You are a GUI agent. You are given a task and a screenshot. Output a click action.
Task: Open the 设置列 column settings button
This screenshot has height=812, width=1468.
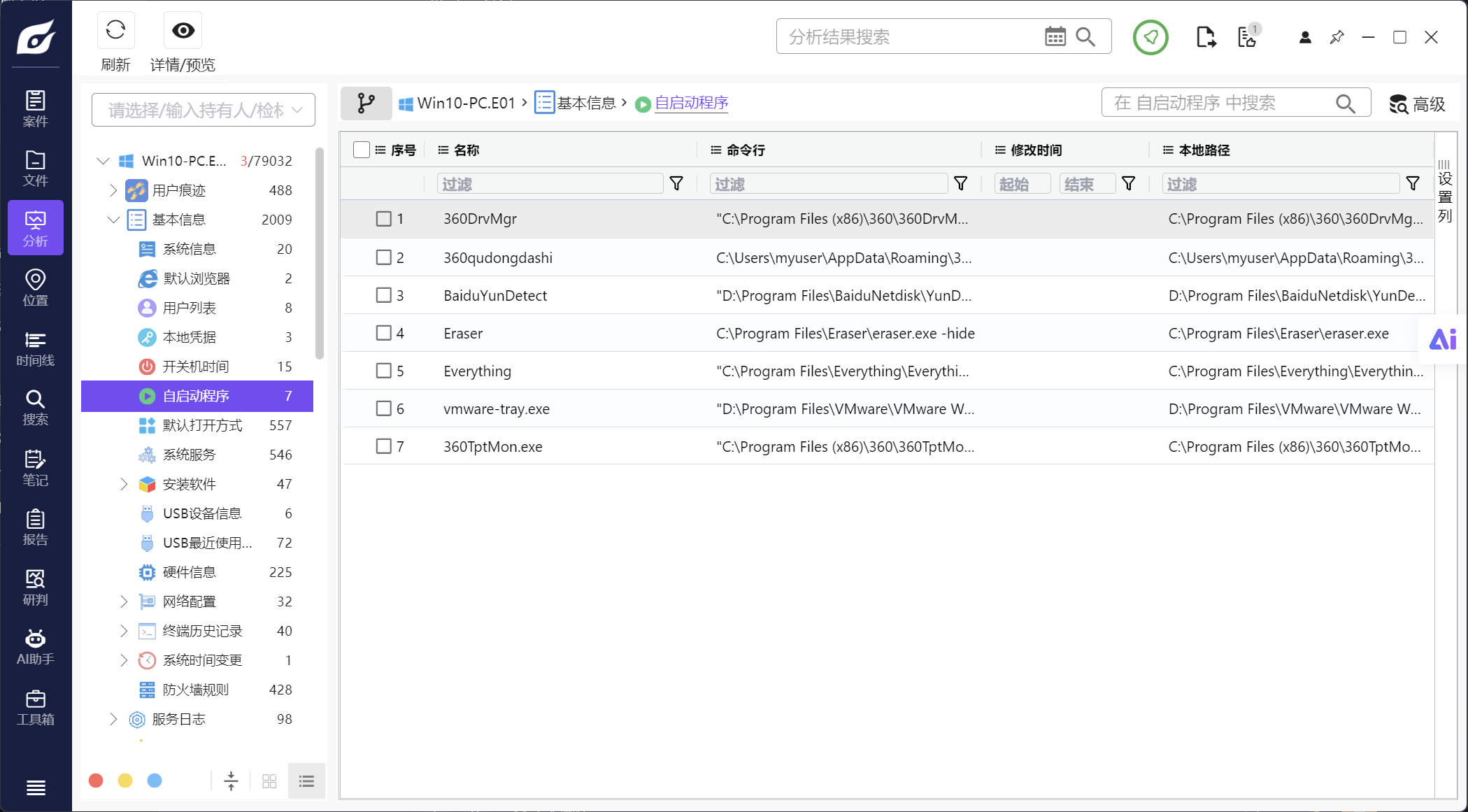[x=1445, y=191]
